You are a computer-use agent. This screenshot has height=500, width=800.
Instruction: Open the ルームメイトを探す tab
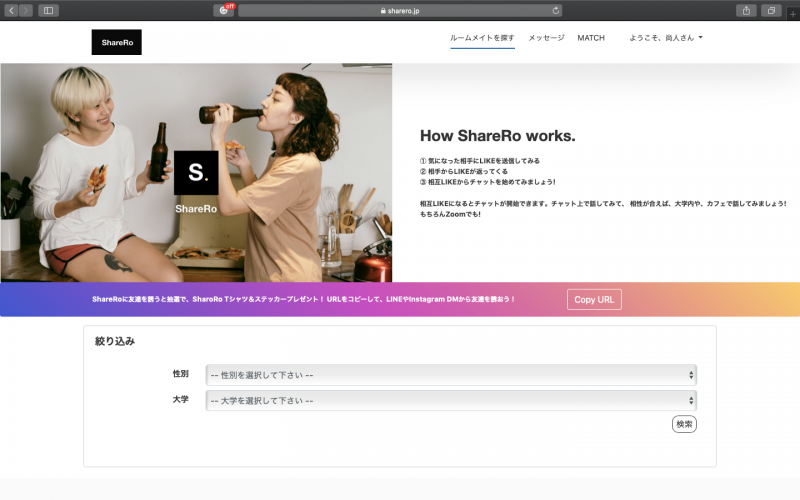click(x=482, y=38)
